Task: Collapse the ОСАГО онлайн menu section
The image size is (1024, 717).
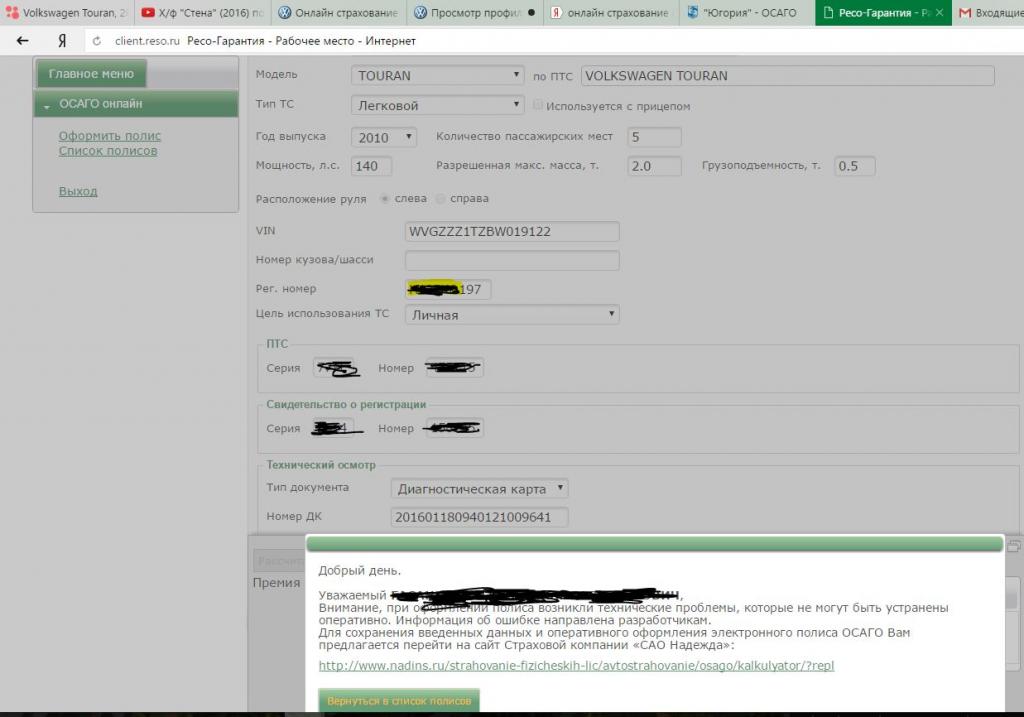Action: tap(136, 104)
